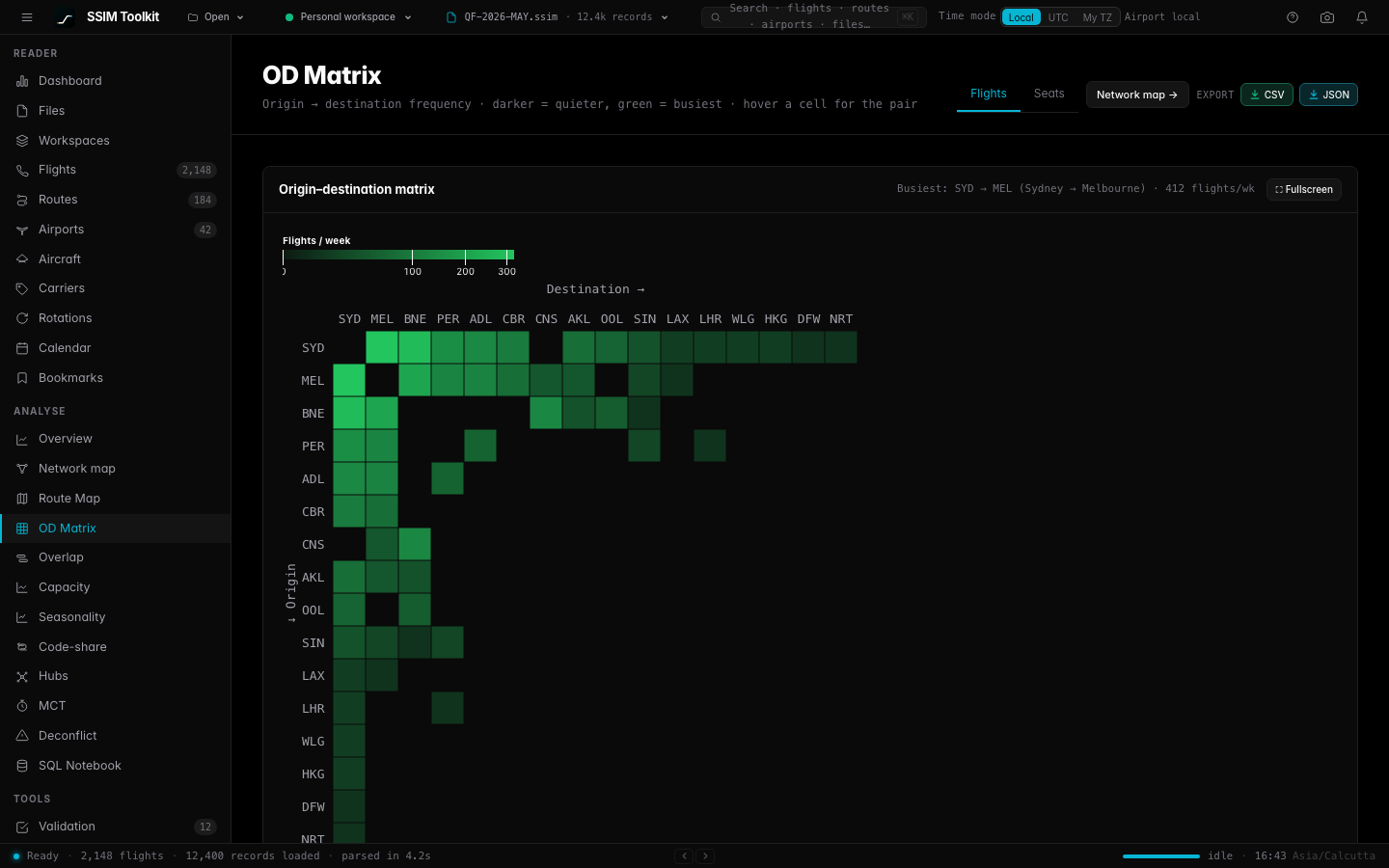The height and width of the screenshot is (868, 1389).
Task: Open SQL Notebook in the sidebar
Action: tap(115, 766)
